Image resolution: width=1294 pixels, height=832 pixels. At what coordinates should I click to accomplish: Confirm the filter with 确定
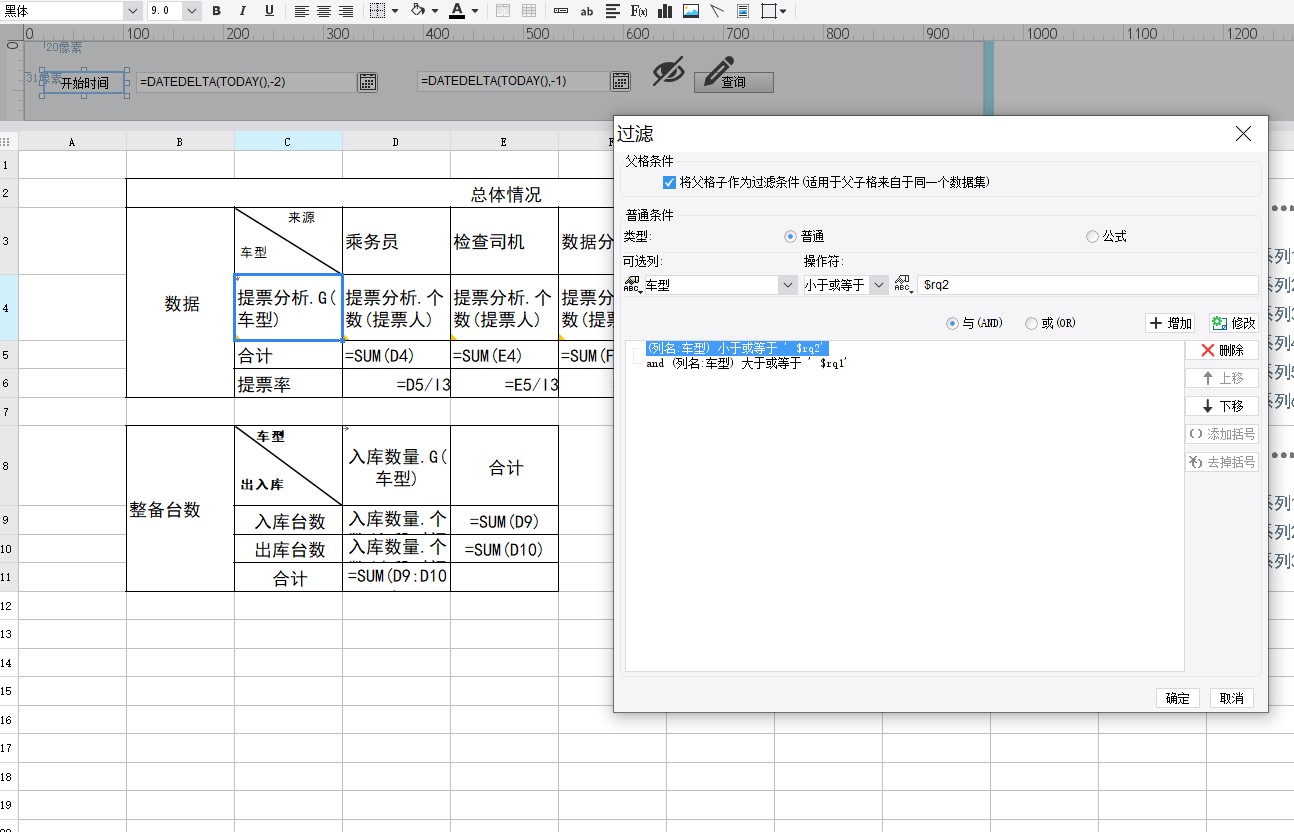point(1178,698)
